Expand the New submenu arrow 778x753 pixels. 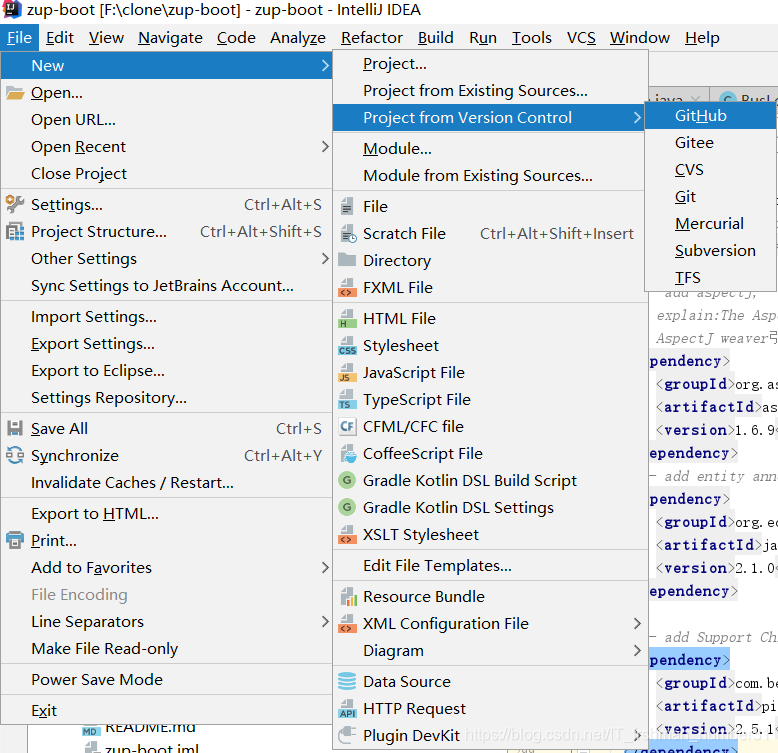click(x=325, y=65)
